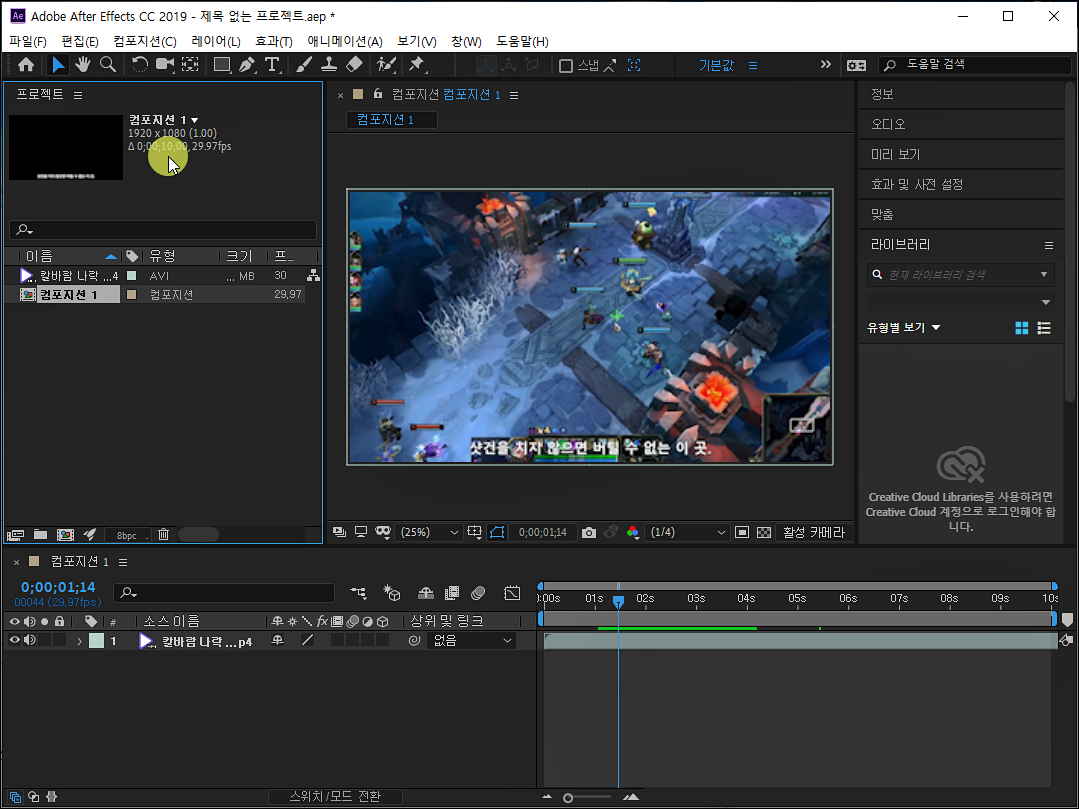Toggle quality switch for layer 1
The image size is (1079, 809).
(x=308, y=640)
